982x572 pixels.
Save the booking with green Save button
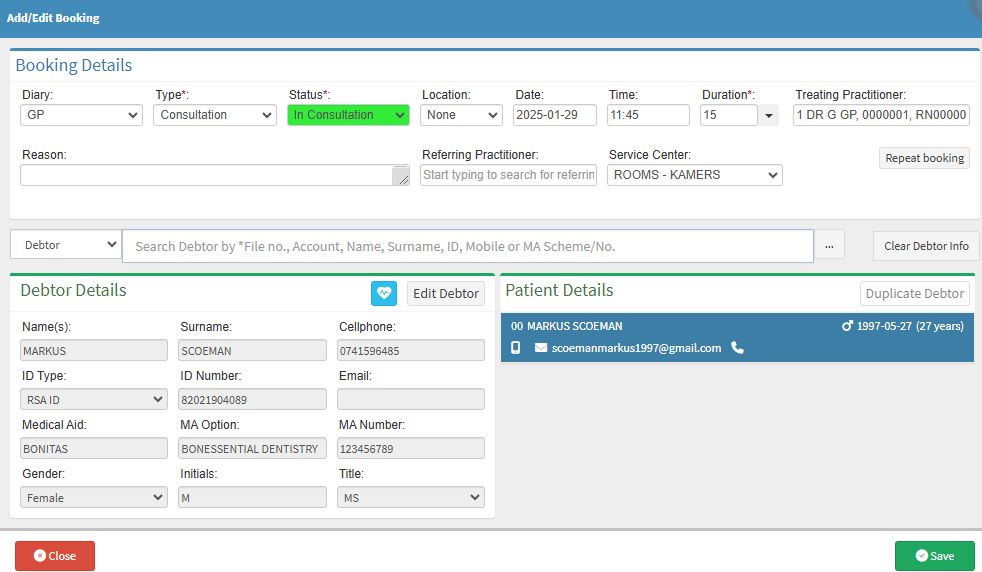click(934, 556)
